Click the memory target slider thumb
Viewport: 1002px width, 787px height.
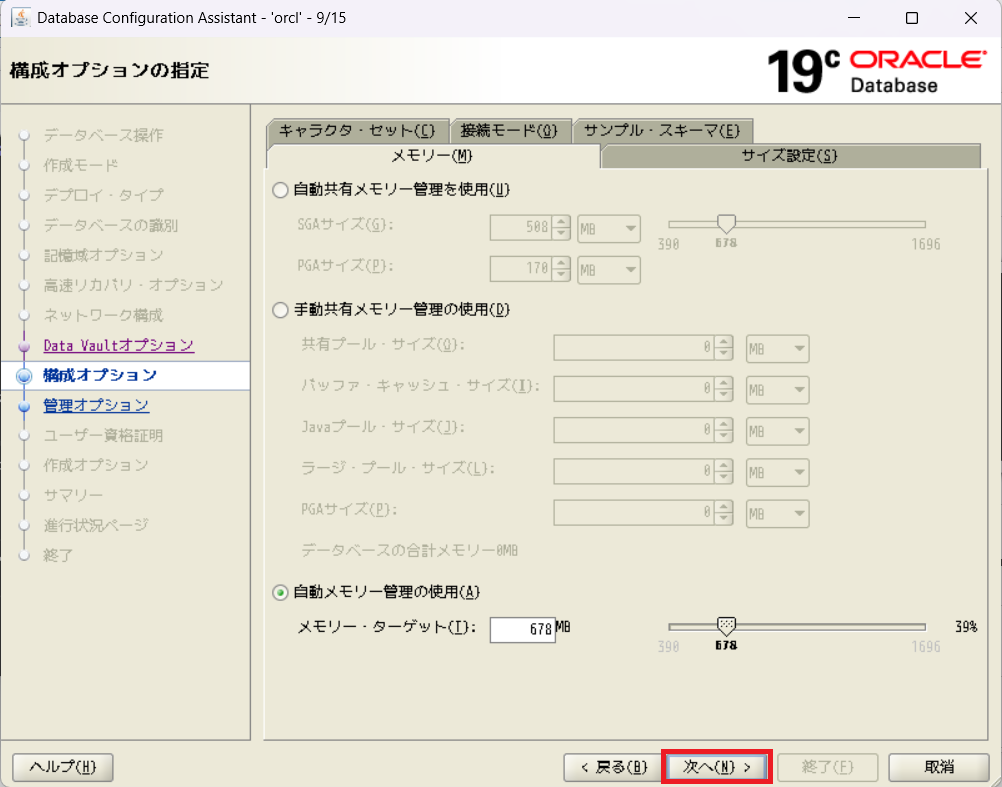(x=727, y=626)
